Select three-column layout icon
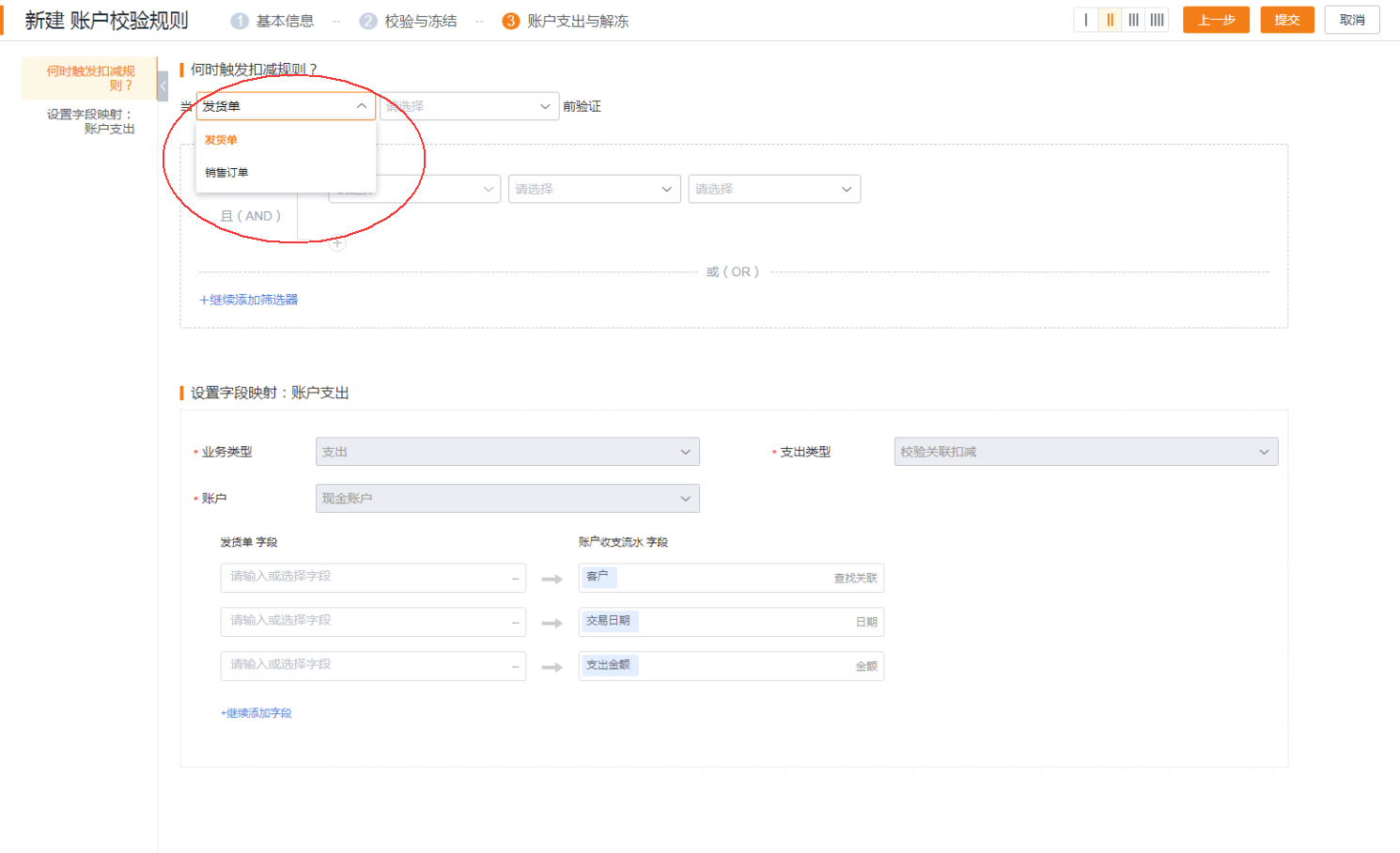Viewport: 1400px width, 853px height. click(1133, 20)
